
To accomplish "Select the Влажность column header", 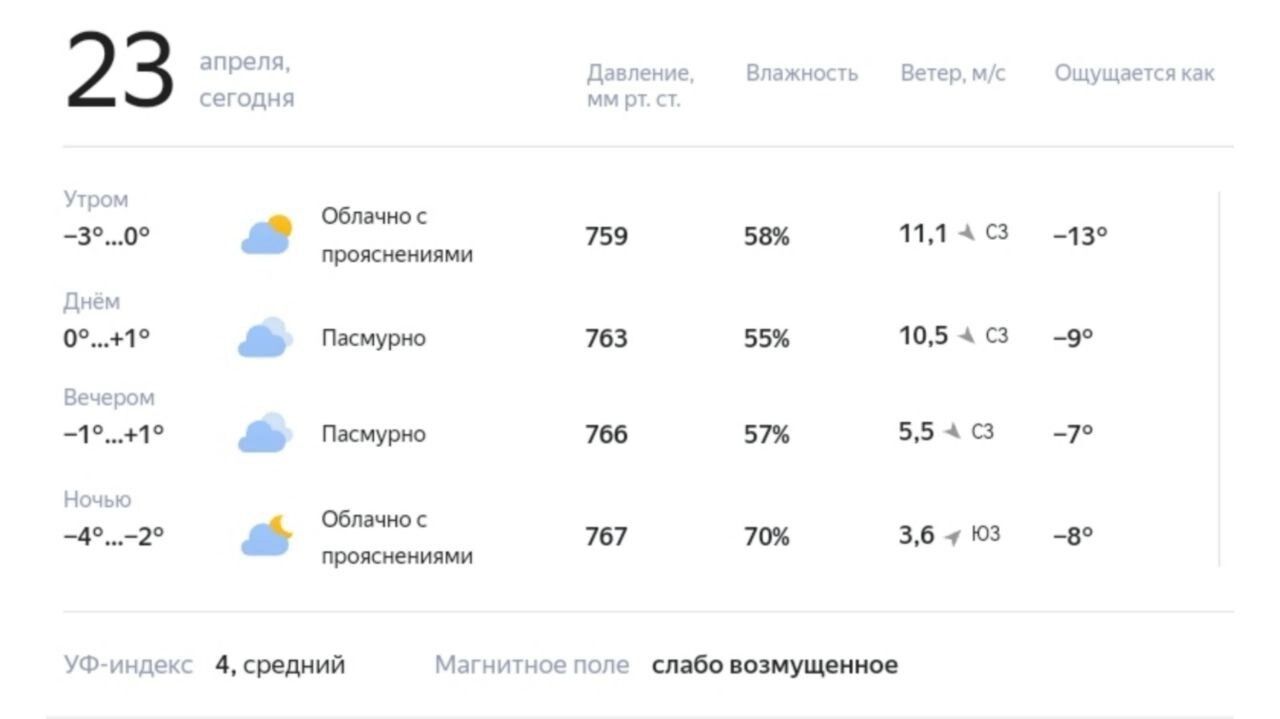I will pyautogui.click(x=802, y=73).
